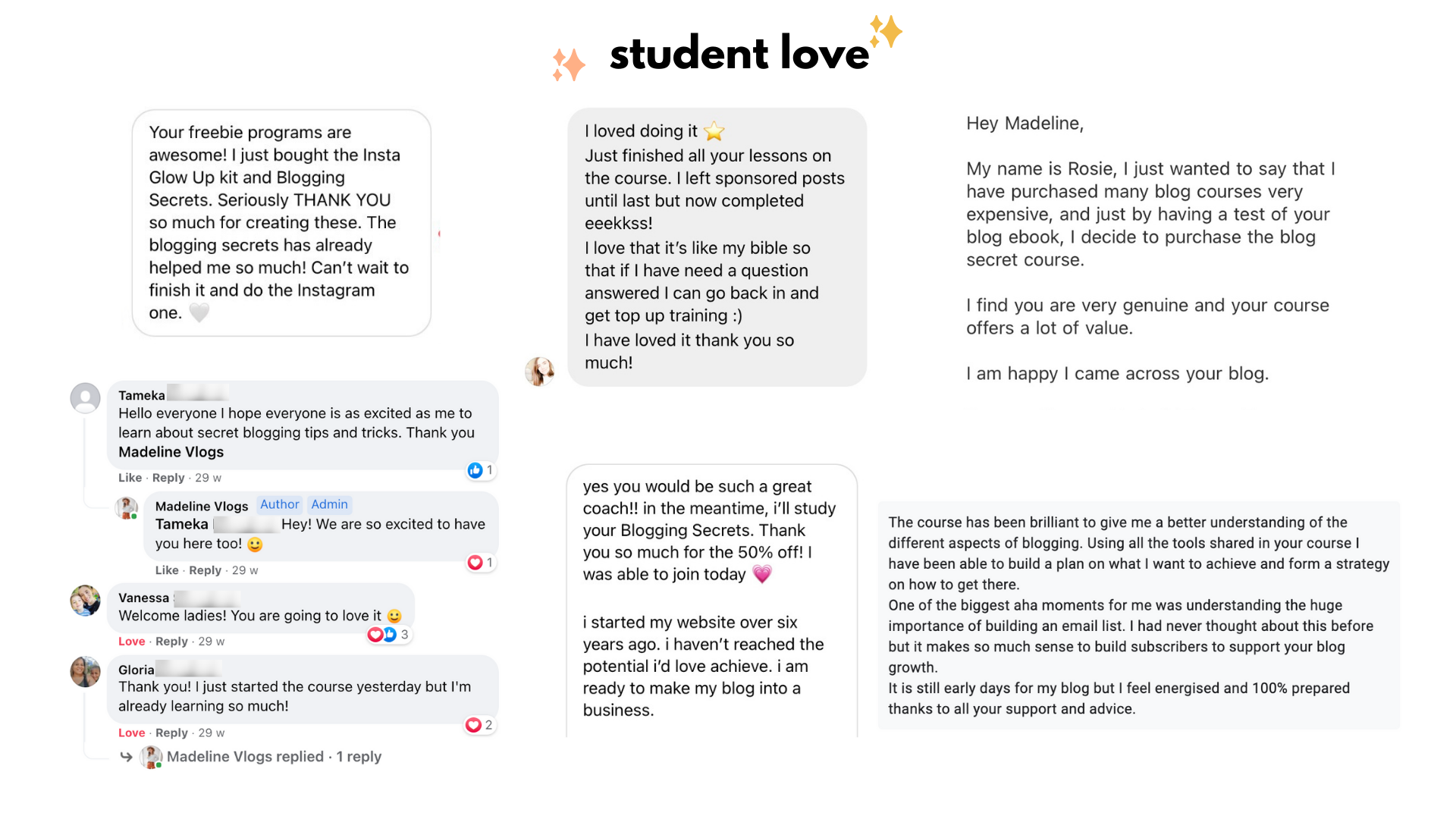This screenshot has height=819, width=1456.
Task: Reply to Gloria's comment
Action: coord(171,733)
